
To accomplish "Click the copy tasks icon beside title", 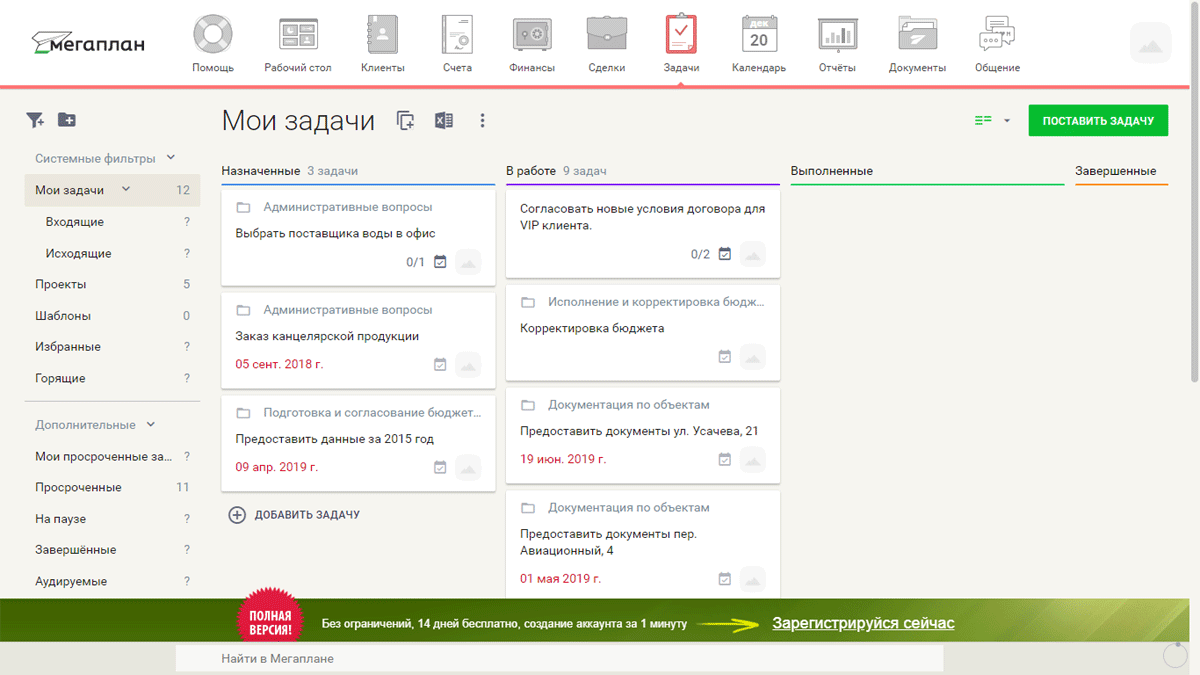I will pos(405,121).
